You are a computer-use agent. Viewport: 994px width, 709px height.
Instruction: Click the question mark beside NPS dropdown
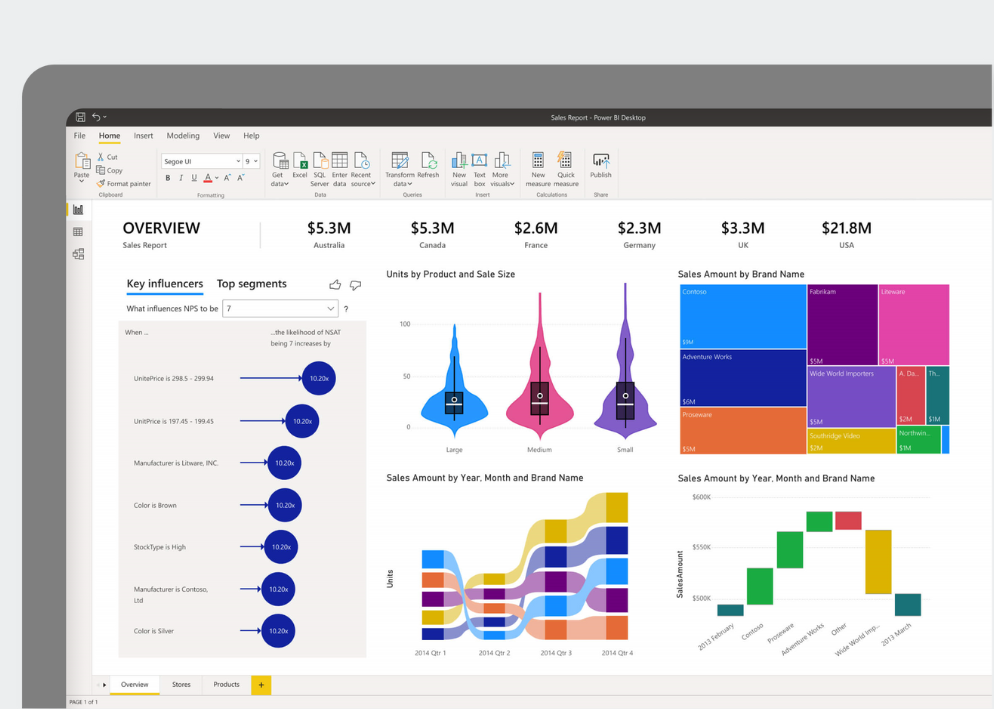tap(346, 309)
